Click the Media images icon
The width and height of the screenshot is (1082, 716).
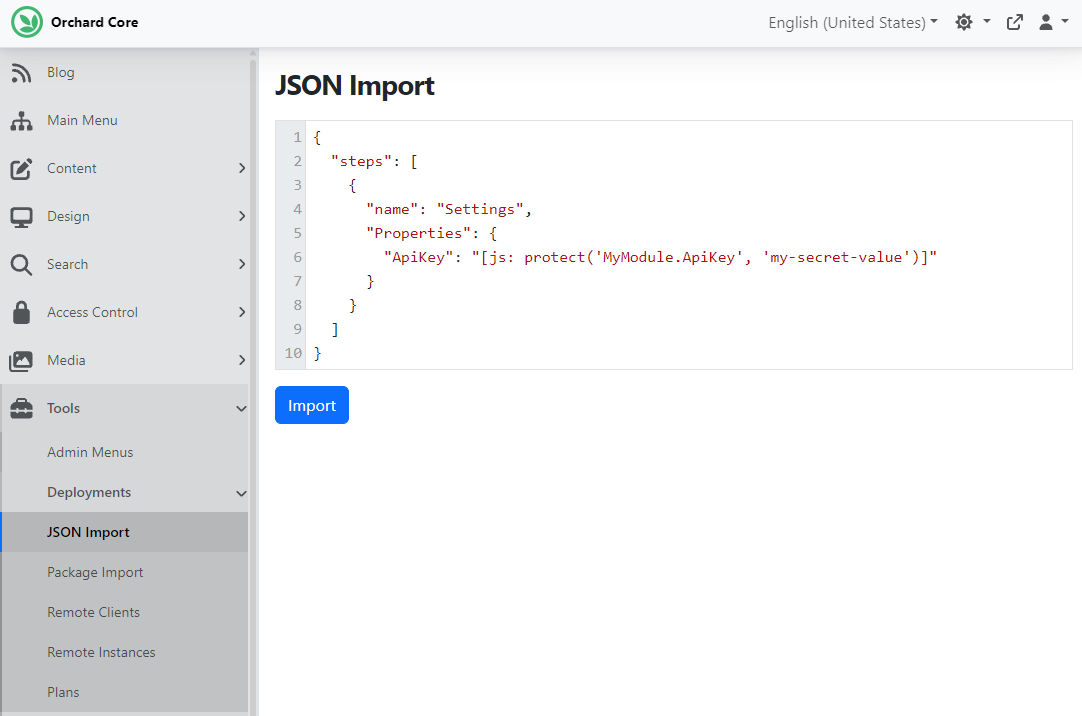coord(21,361)
